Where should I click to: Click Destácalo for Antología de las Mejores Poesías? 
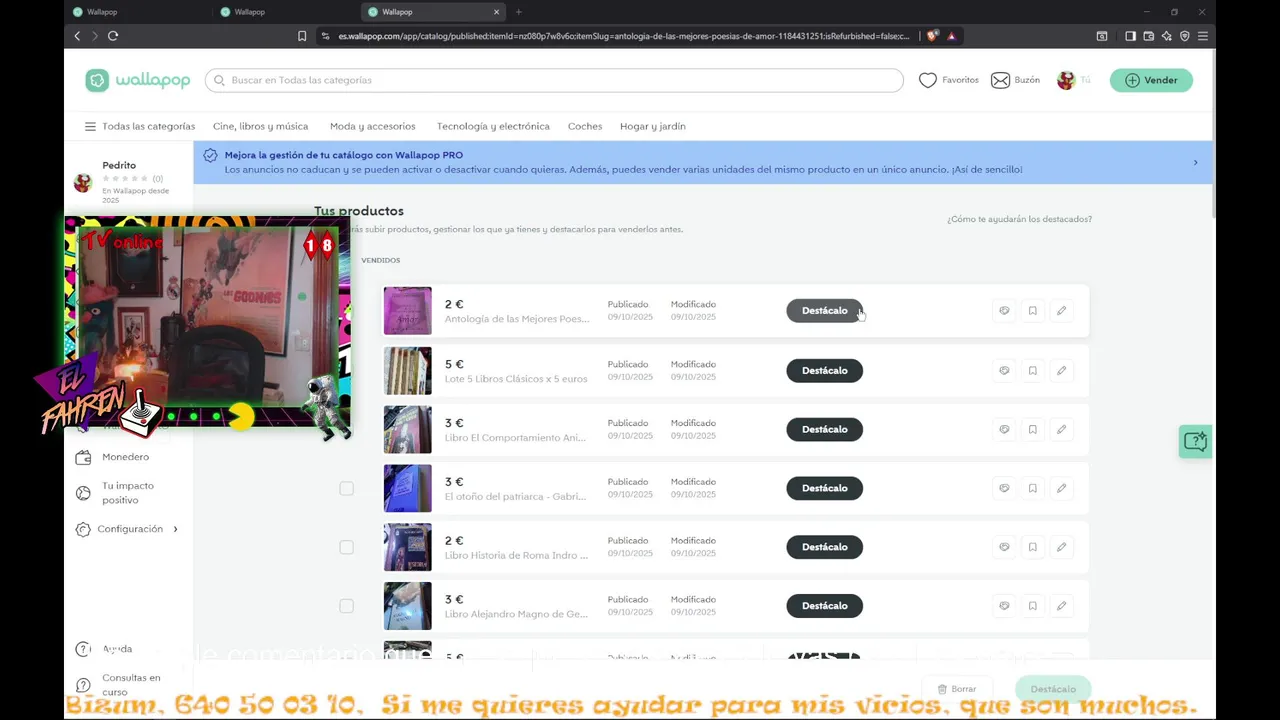pyautogui.click(x=824, y=311)
